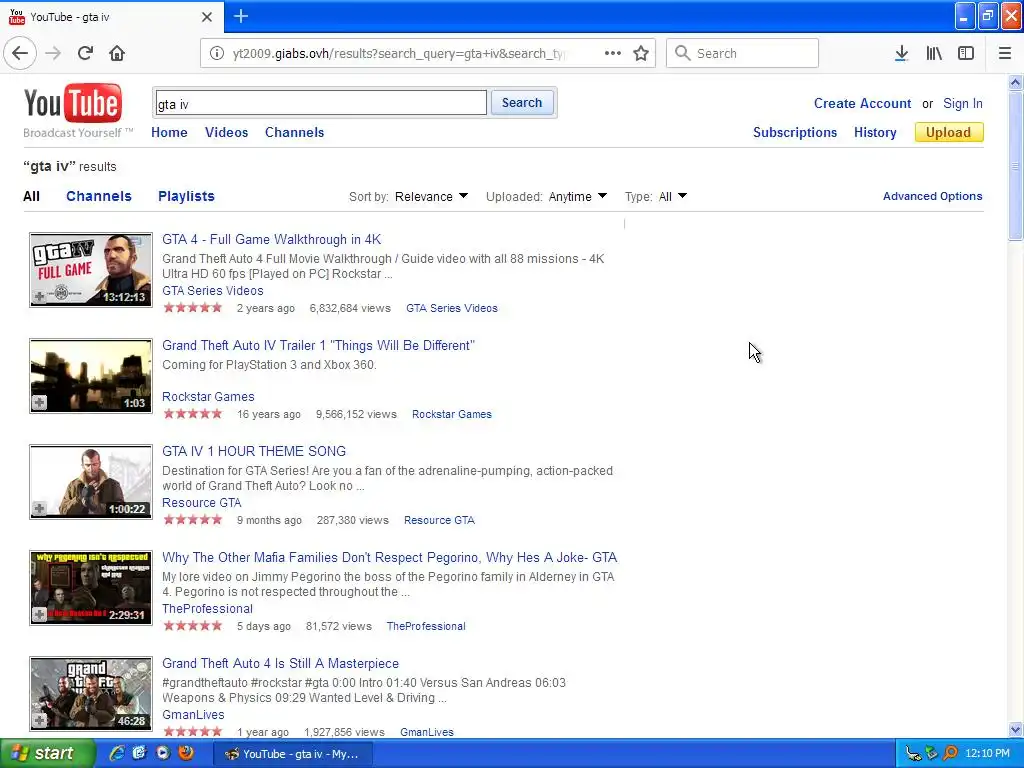Open the Library bookshelf icon
The image size is (1024, 768).
pos(934,53)
